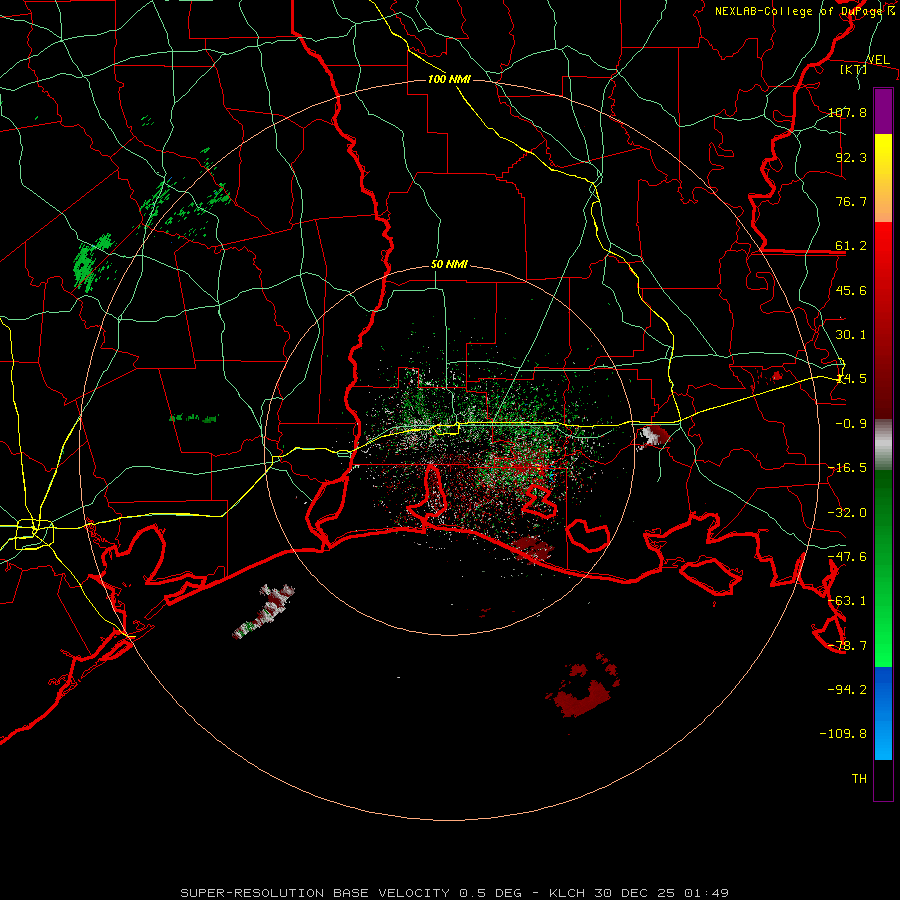Click the VEL legend heading
This screenshot has width=900, height=900.
[878, 60]
